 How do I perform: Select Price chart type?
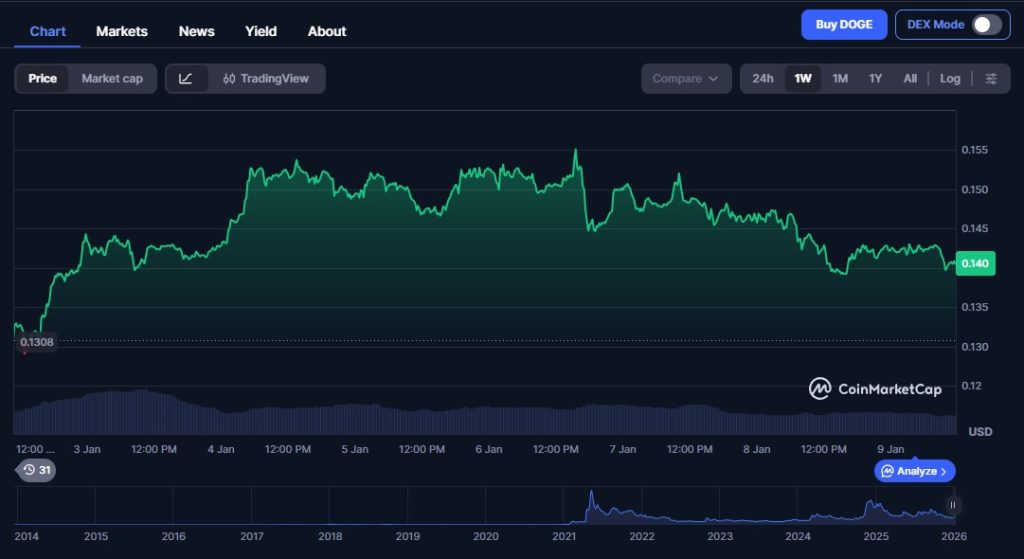(x=42, y=78)
